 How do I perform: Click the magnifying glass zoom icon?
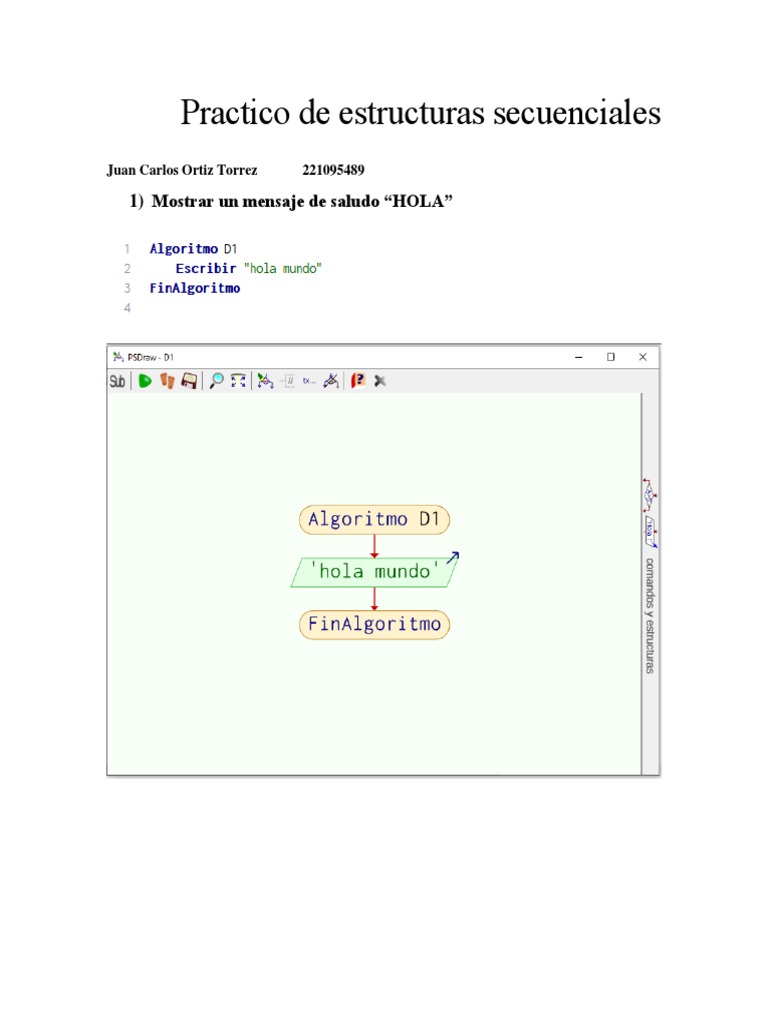[216, 381]
